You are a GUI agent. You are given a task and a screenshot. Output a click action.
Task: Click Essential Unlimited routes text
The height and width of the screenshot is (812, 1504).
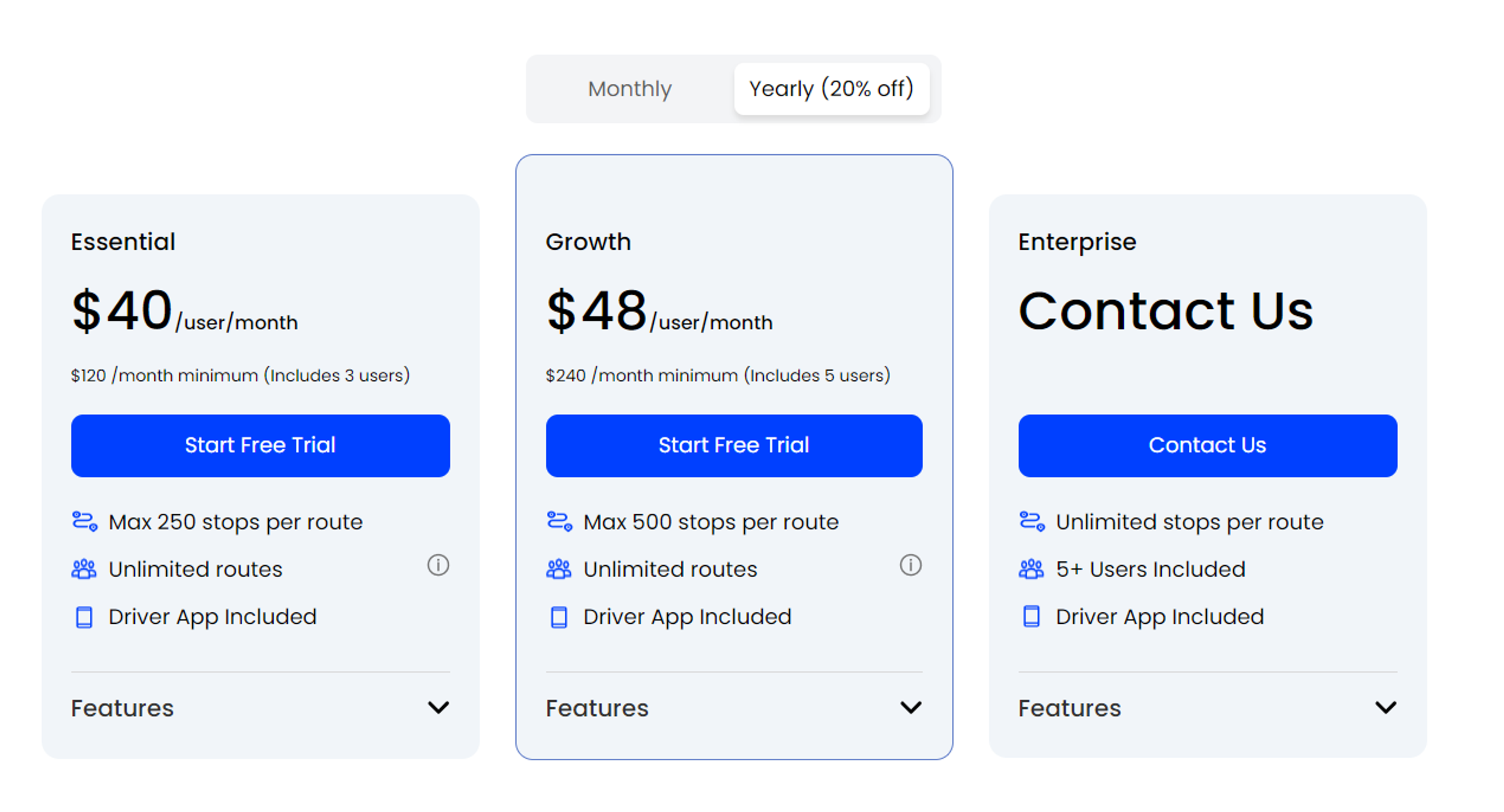[195, 569]
